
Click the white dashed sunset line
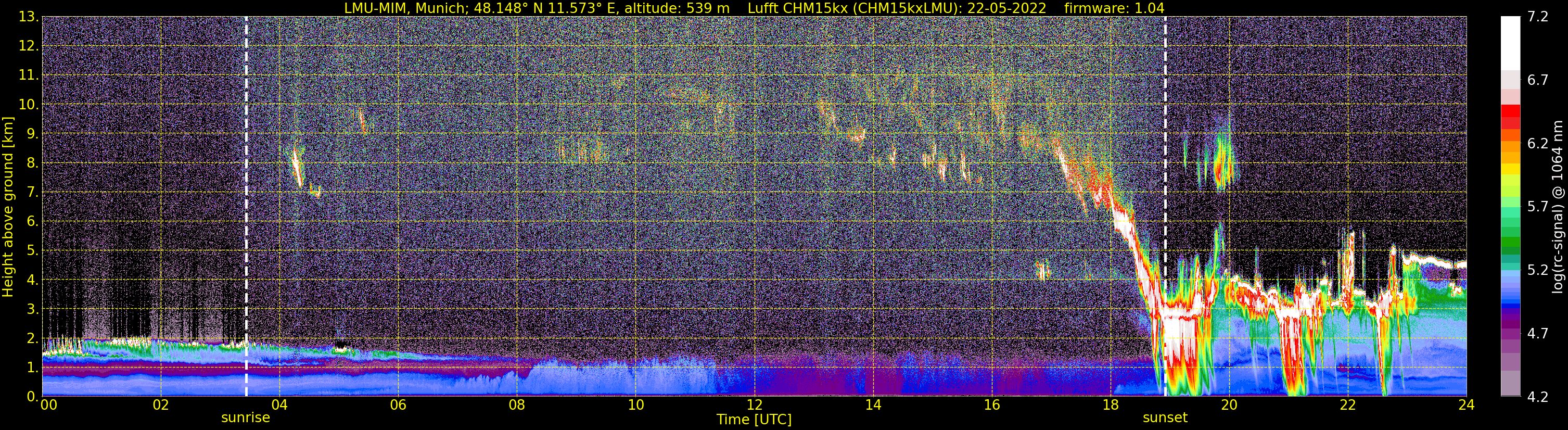[1165, 207]
